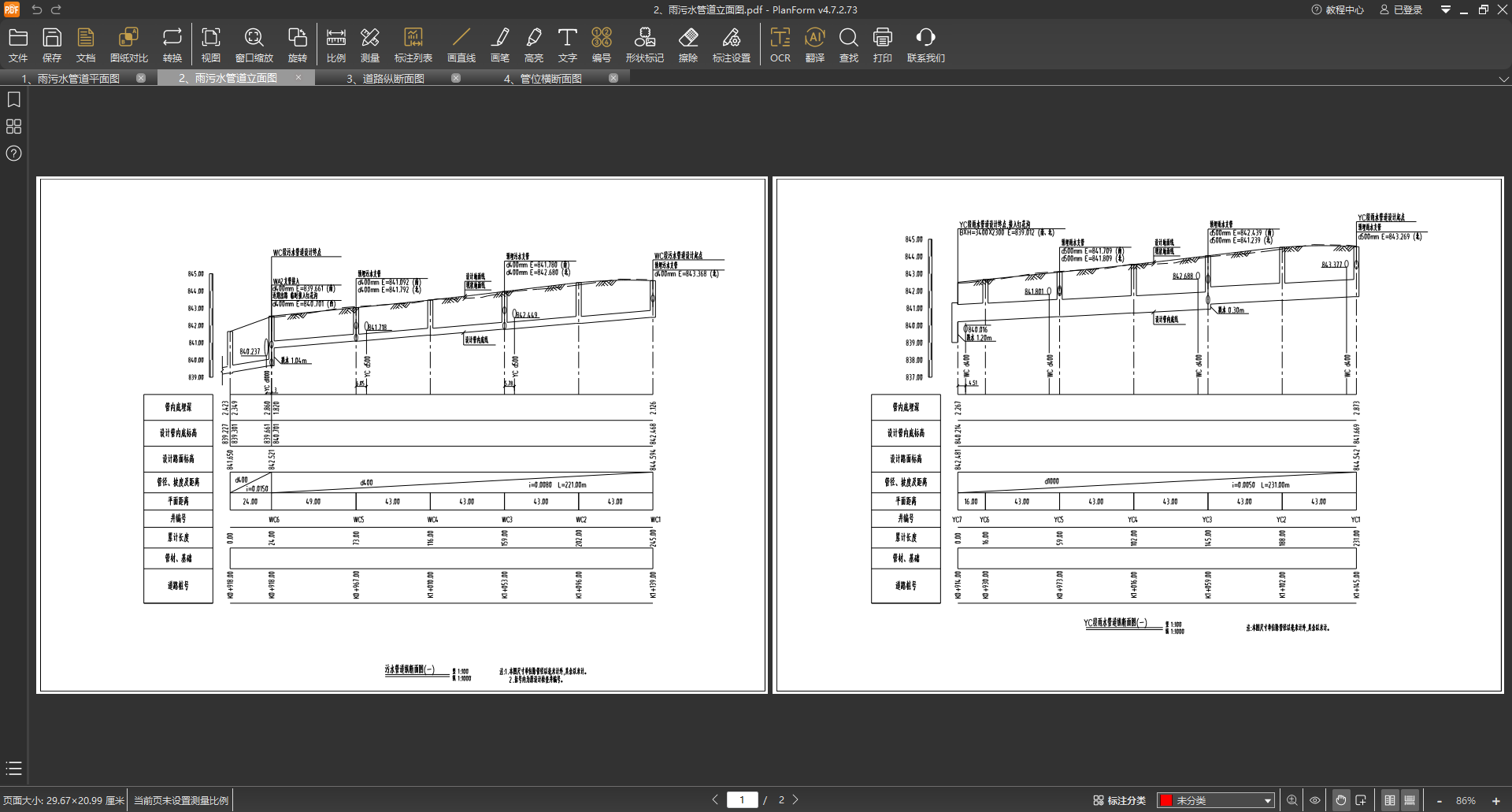Viewport: 1512px width, 812px height.
Task: Activate the 高亮 highlighter tool
Action: (533, 44)
